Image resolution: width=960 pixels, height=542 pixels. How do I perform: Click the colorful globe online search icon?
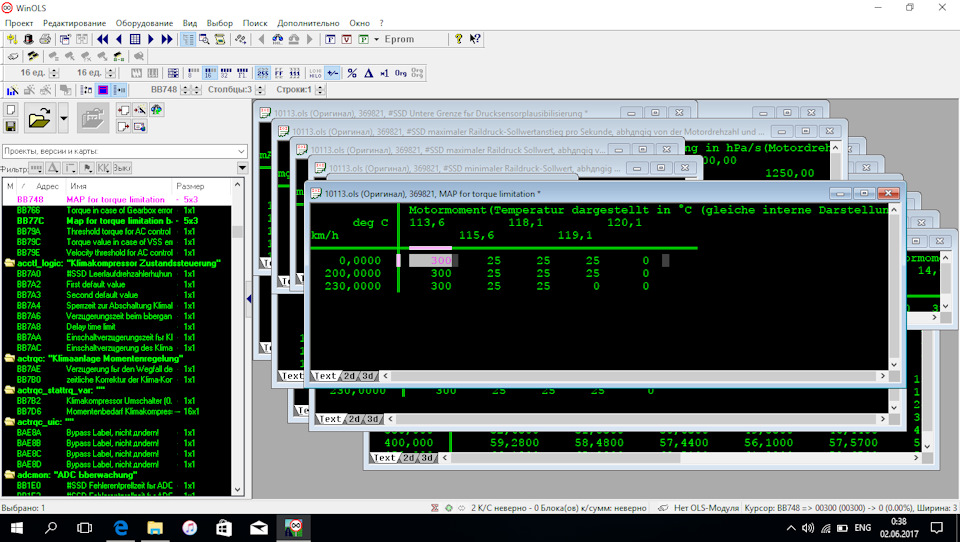pyautogui.click(x=157, y=110)
